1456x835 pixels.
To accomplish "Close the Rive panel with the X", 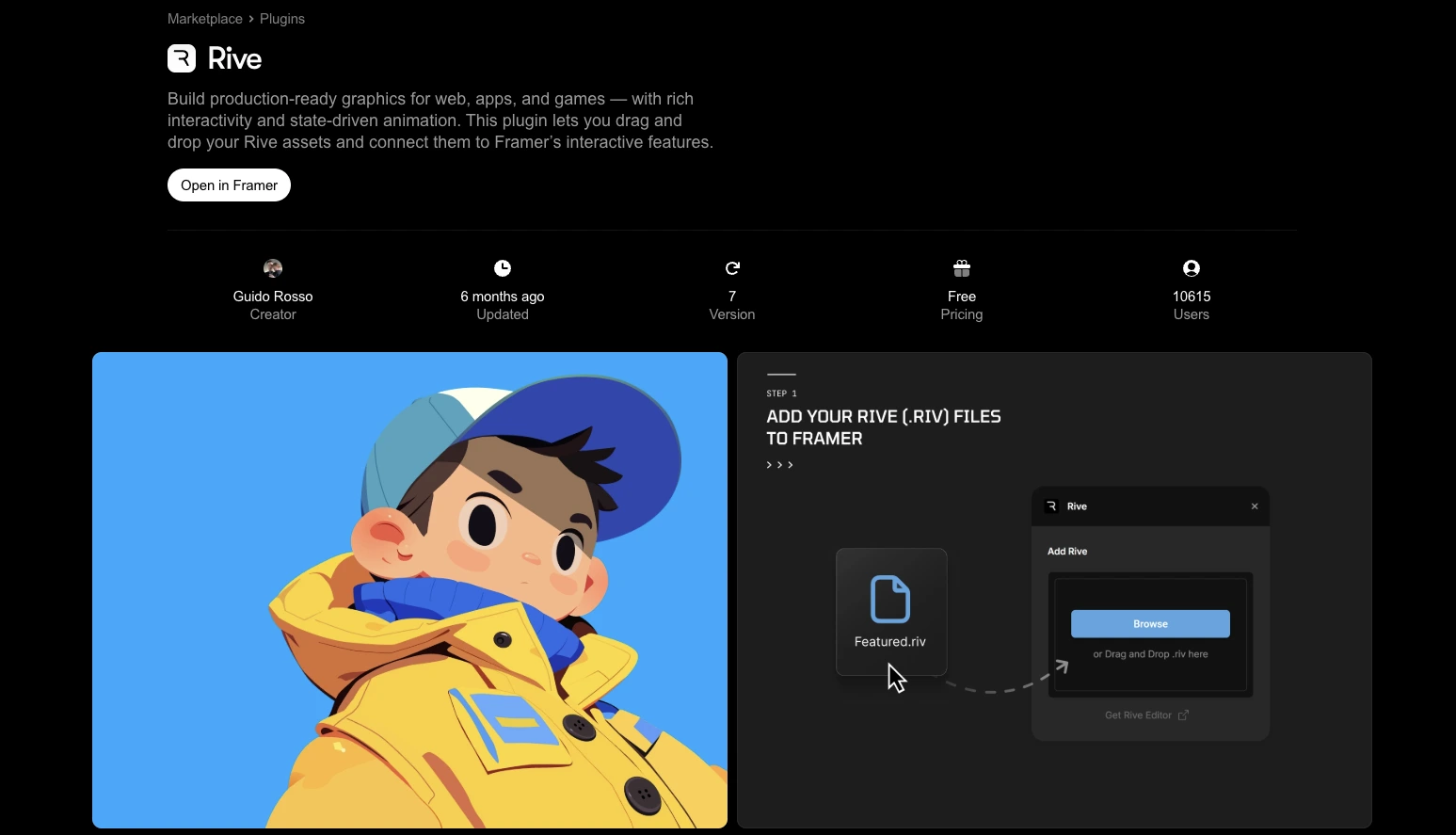I will [x=1255, y=506].
